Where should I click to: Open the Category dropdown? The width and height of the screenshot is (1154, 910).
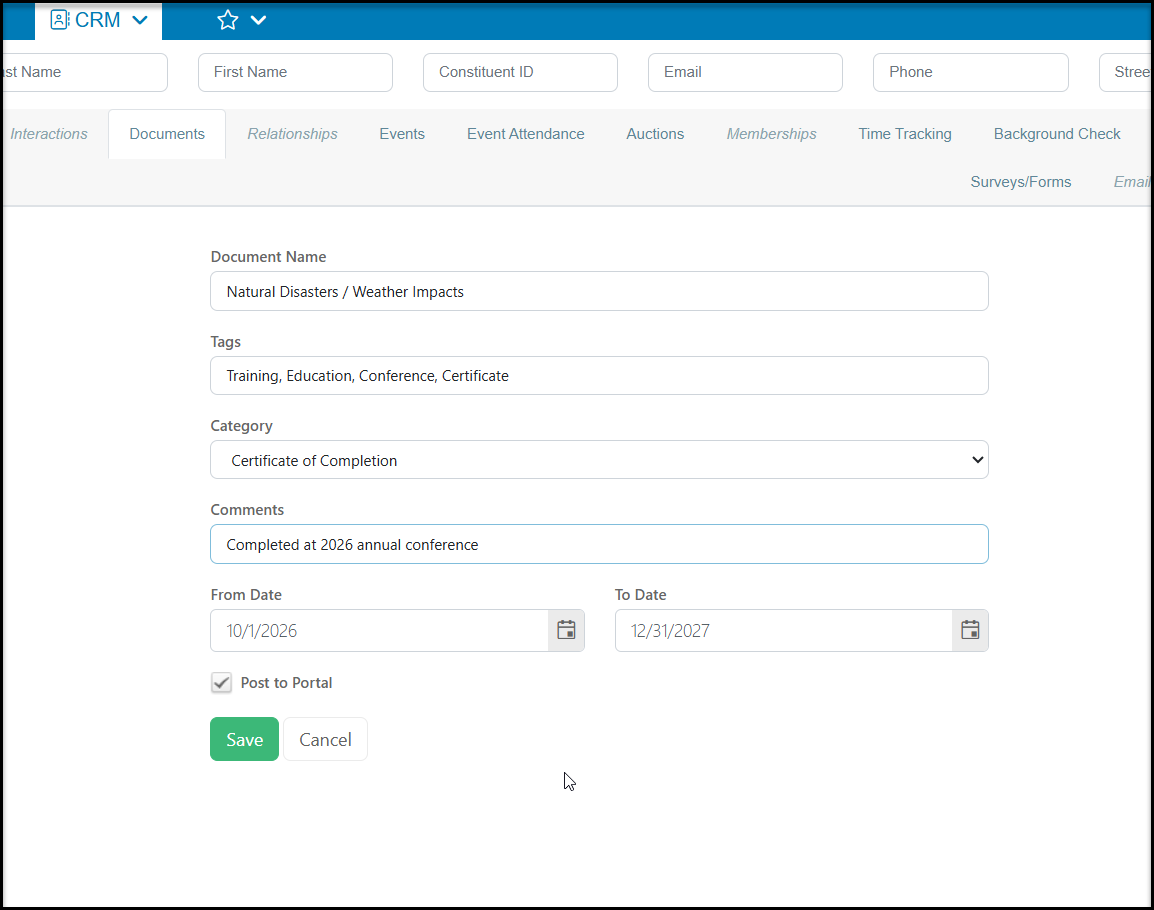click(x=599, y=460)
